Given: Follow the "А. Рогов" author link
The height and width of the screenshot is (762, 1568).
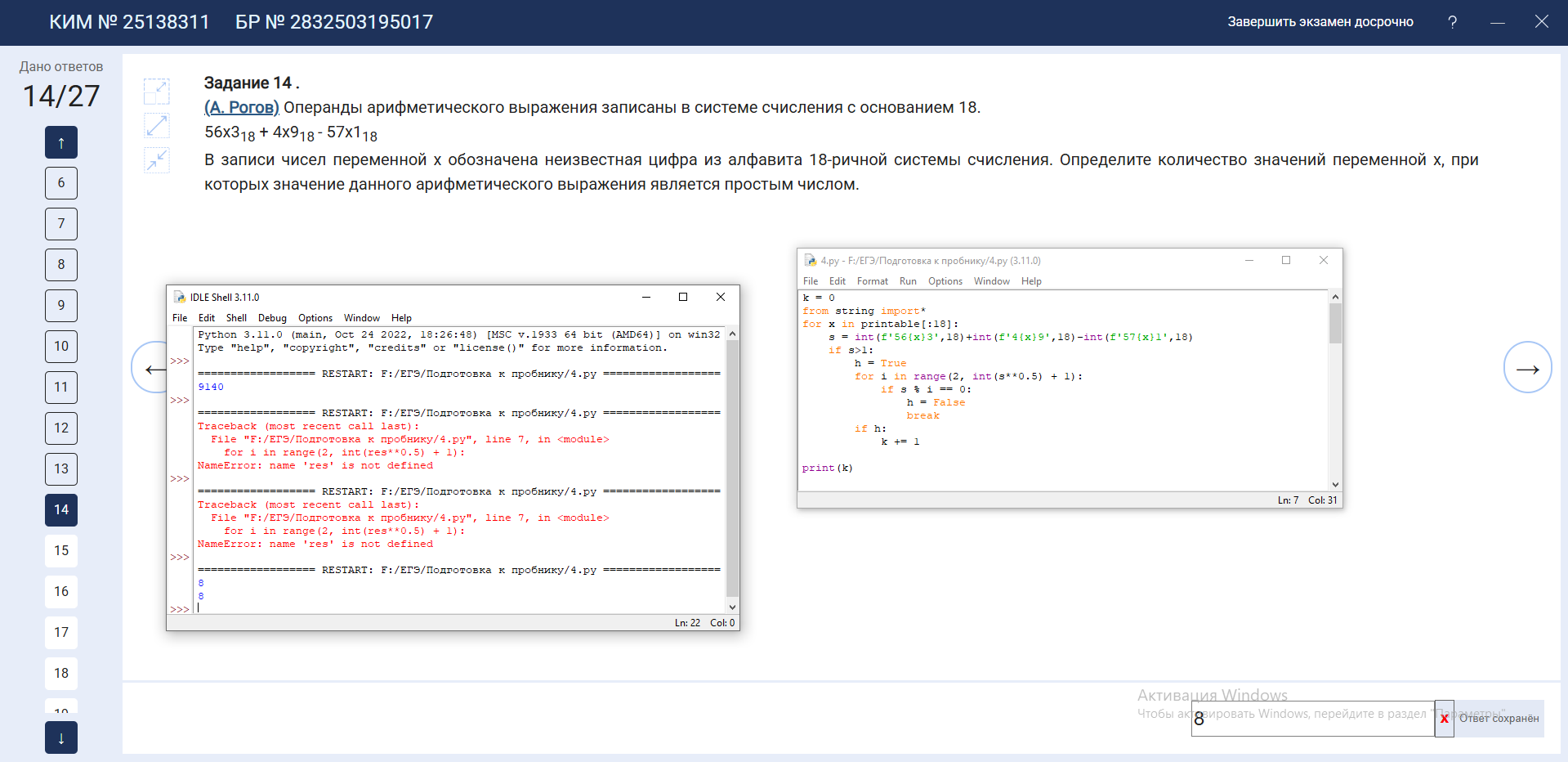Looking at the screenshot, I should pos(242,107).
